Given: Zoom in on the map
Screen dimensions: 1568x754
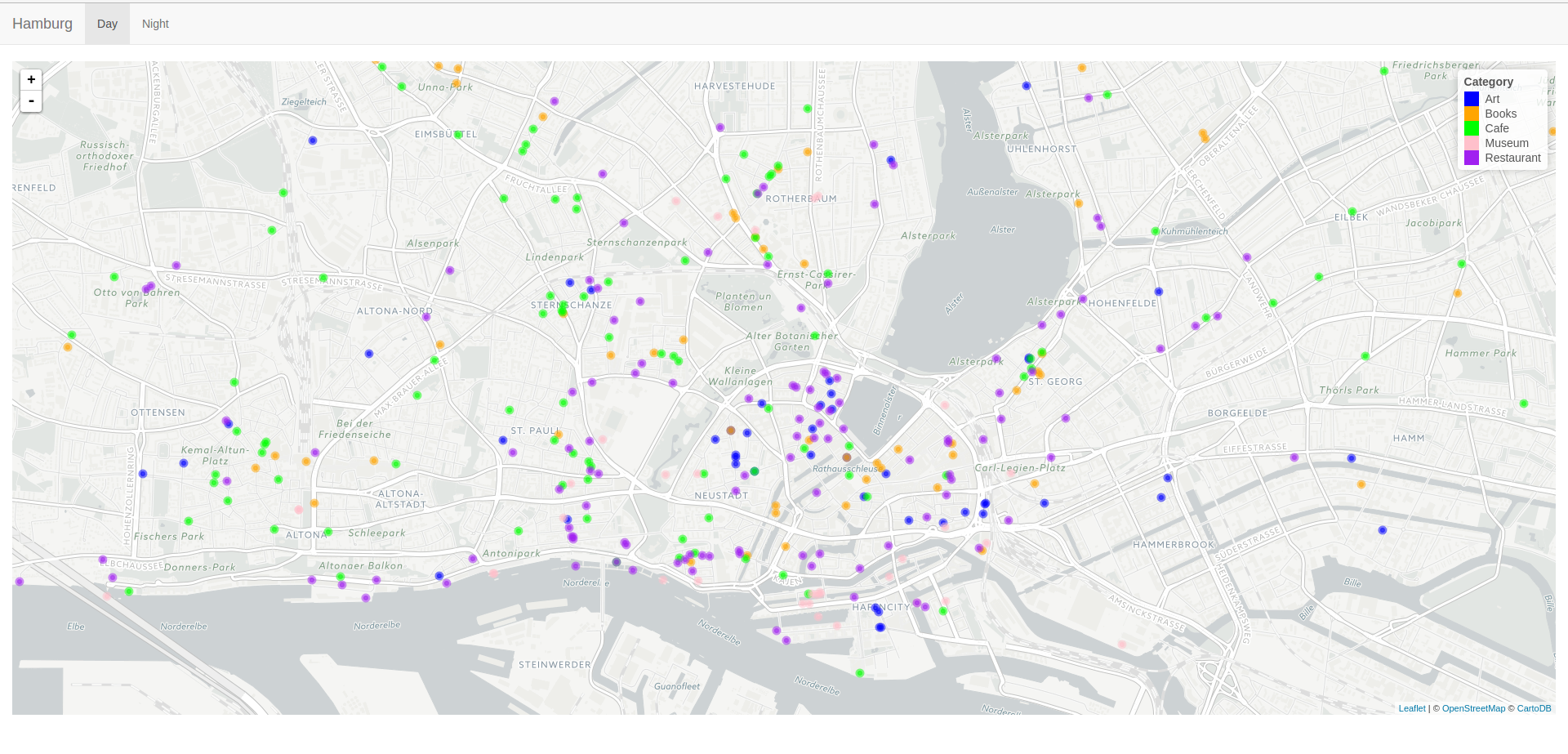Looking at the screenshot, I should [31, 79].
